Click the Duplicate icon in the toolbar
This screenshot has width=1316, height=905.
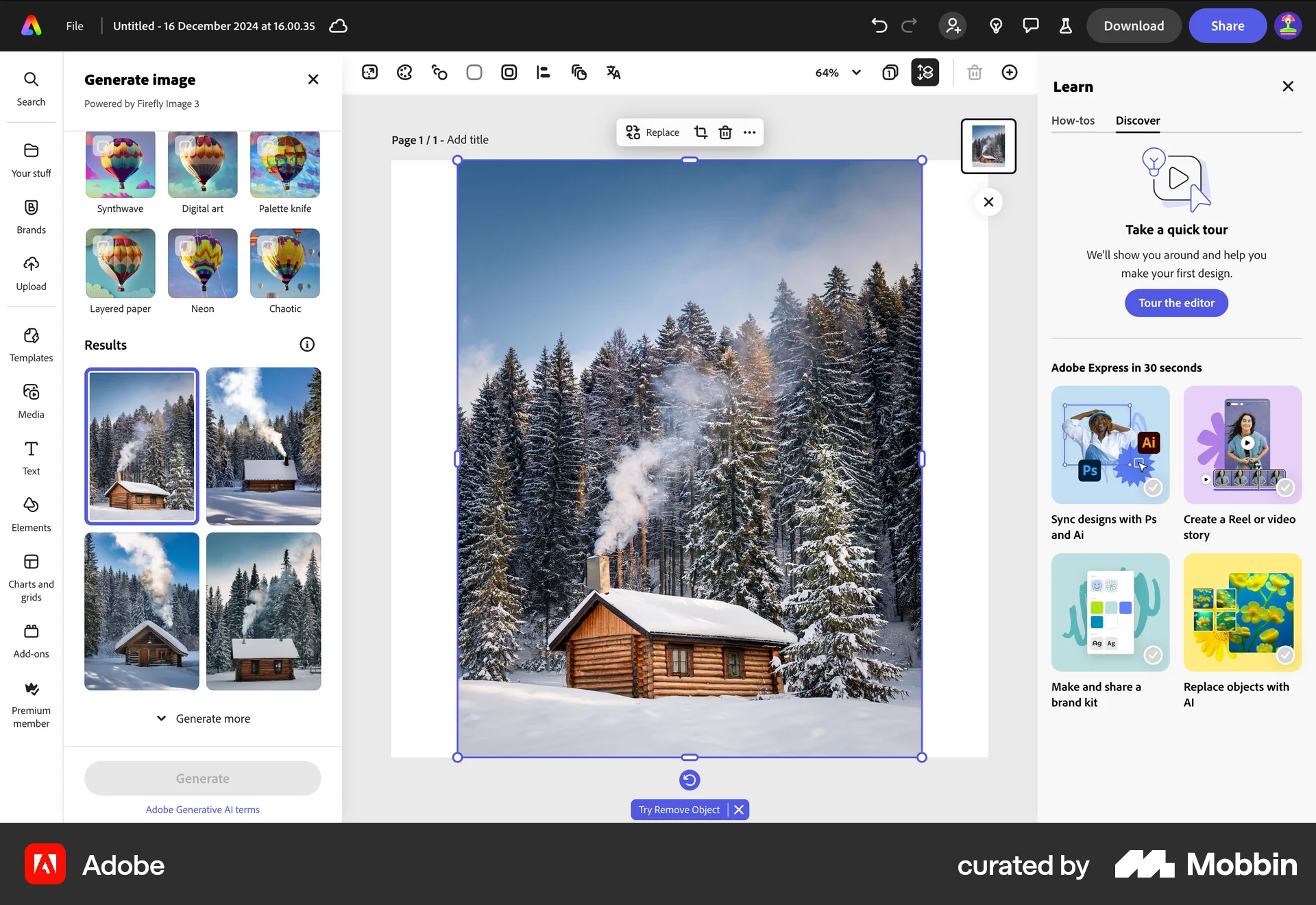click(x=579, y=72)
